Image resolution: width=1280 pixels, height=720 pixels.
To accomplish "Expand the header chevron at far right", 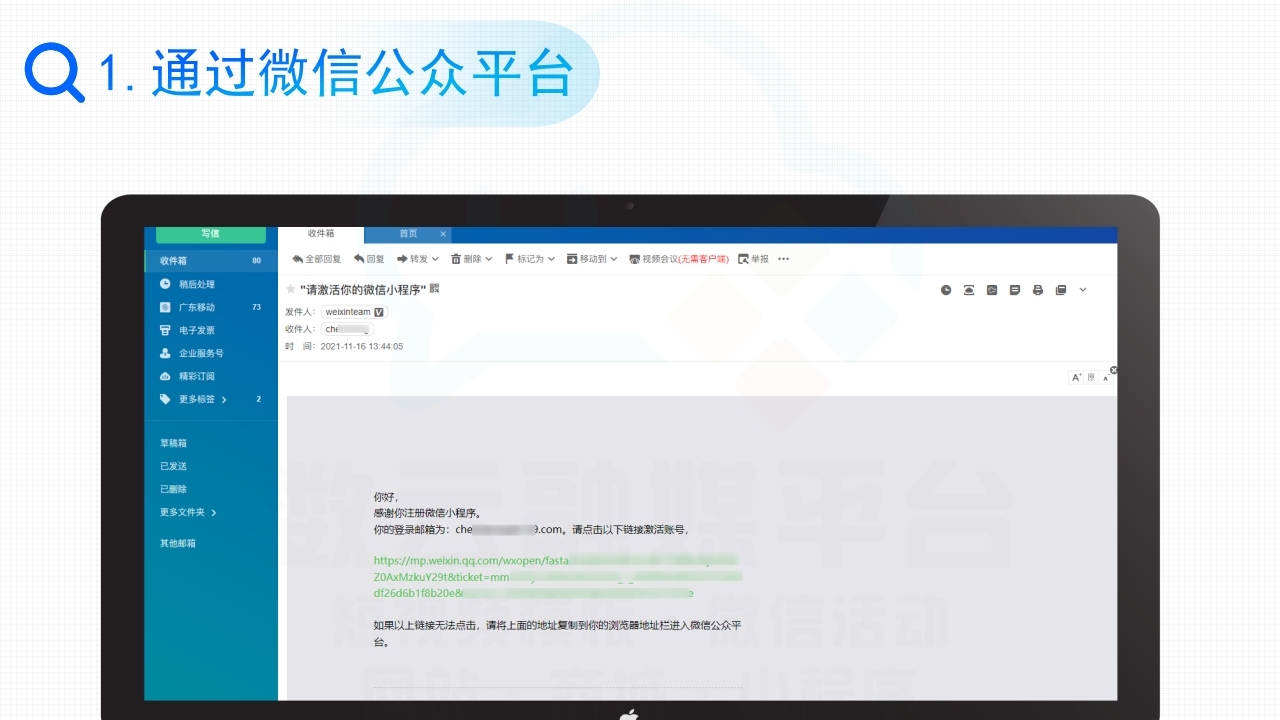I will point(1083,290).
